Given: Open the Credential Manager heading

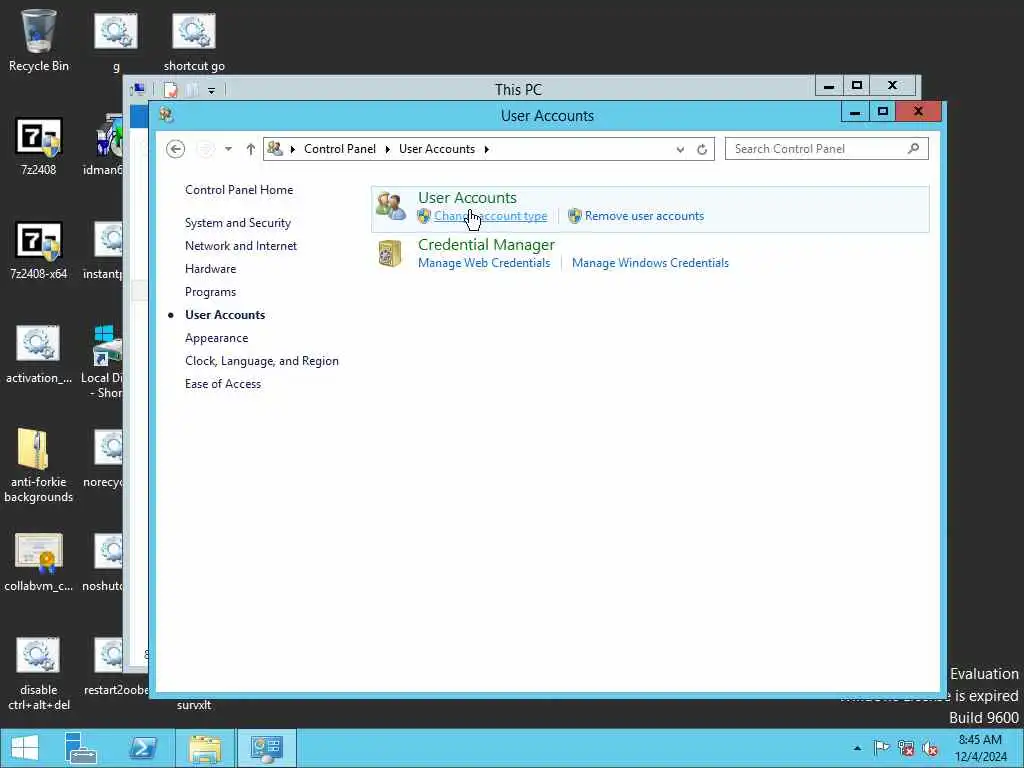Looking at the screenshot, I should 487,245.
